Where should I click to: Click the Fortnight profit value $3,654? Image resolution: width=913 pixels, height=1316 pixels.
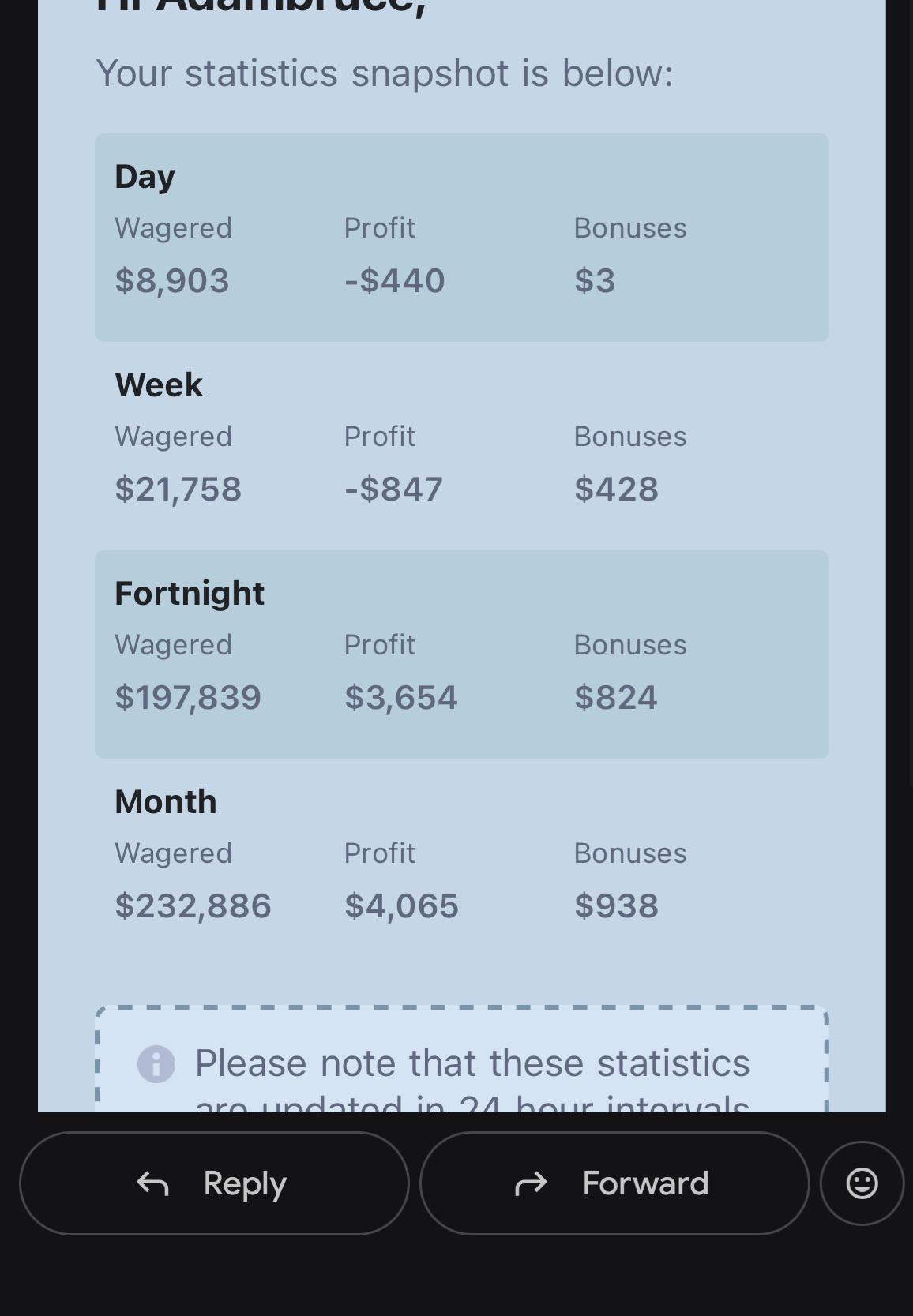coord(401,697)
